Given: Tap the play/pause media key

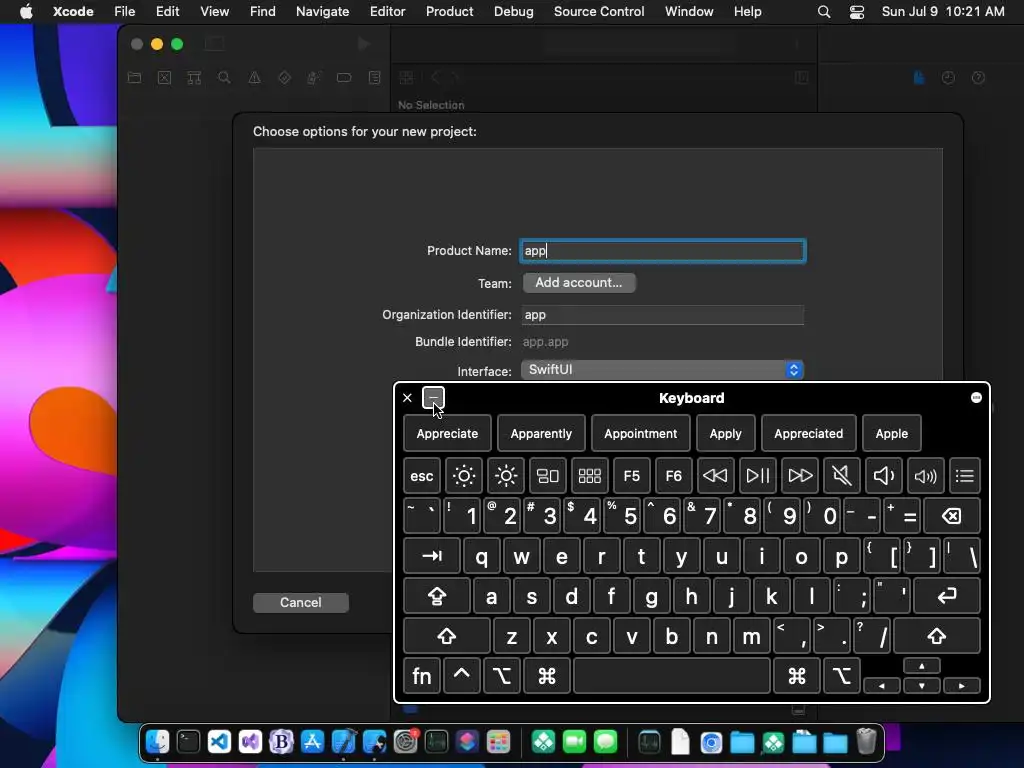Looking at the screenshot, I should [758, 475].
